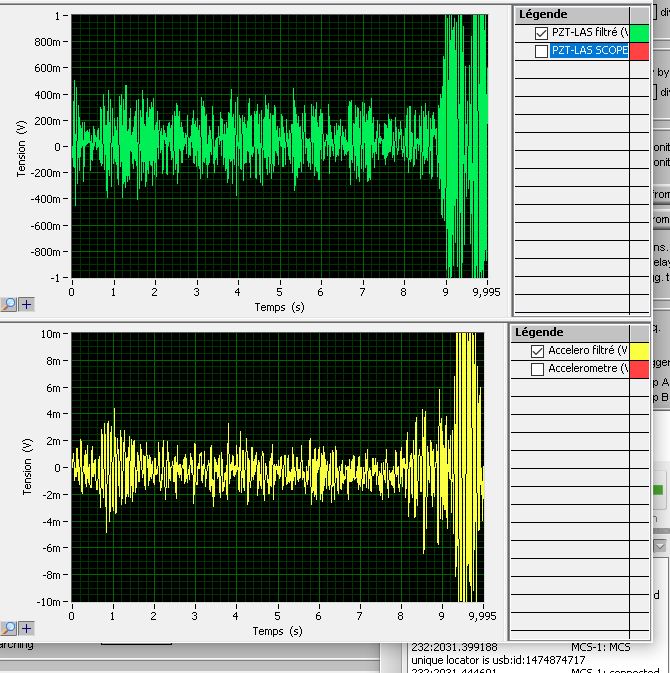Click the zoom magnifier tool under the bottom graph
Viewport: 670px width, 673px height.
click(x=9, y=628)
